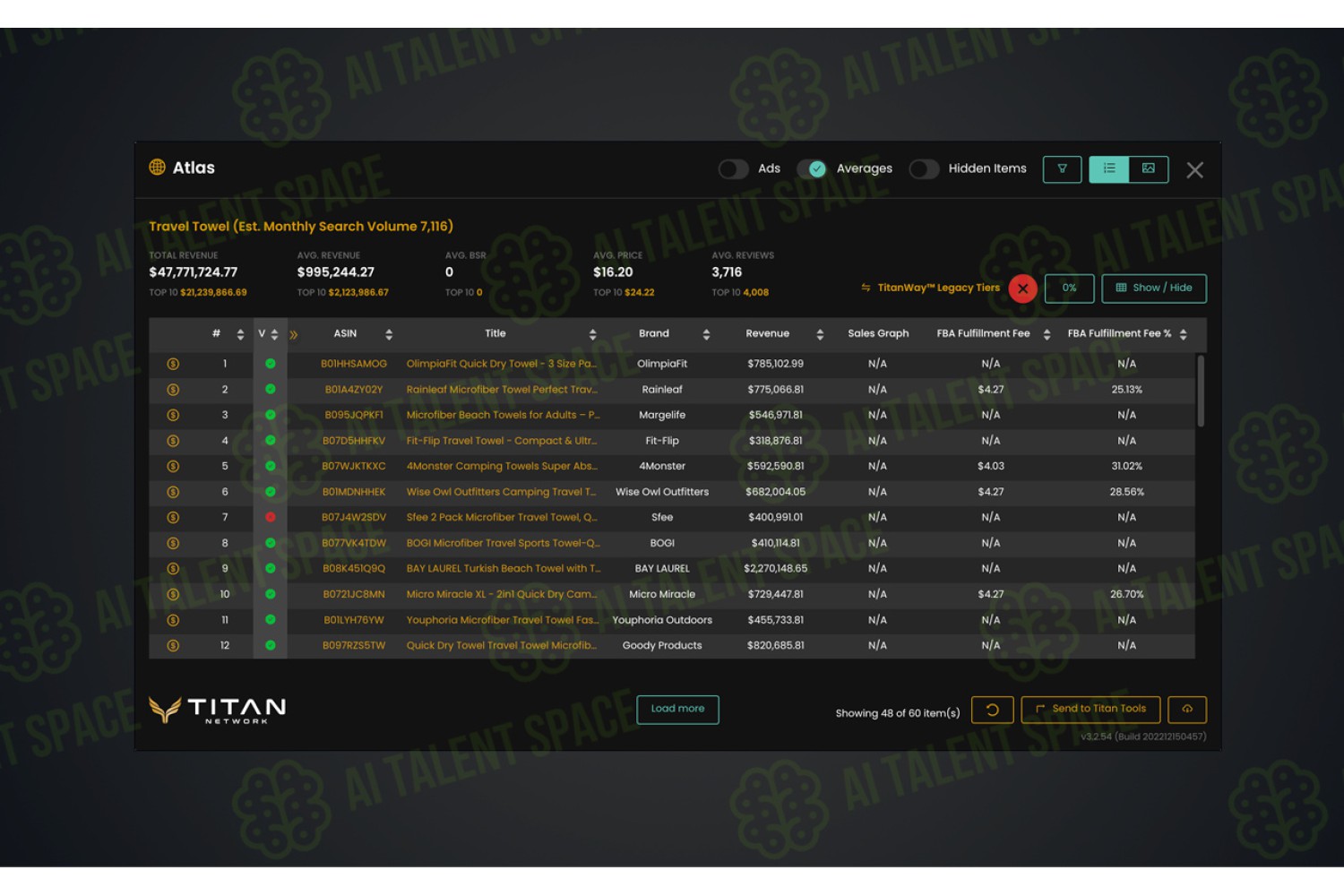Click dollar coin icon in row 12

[x=173, y=645]
